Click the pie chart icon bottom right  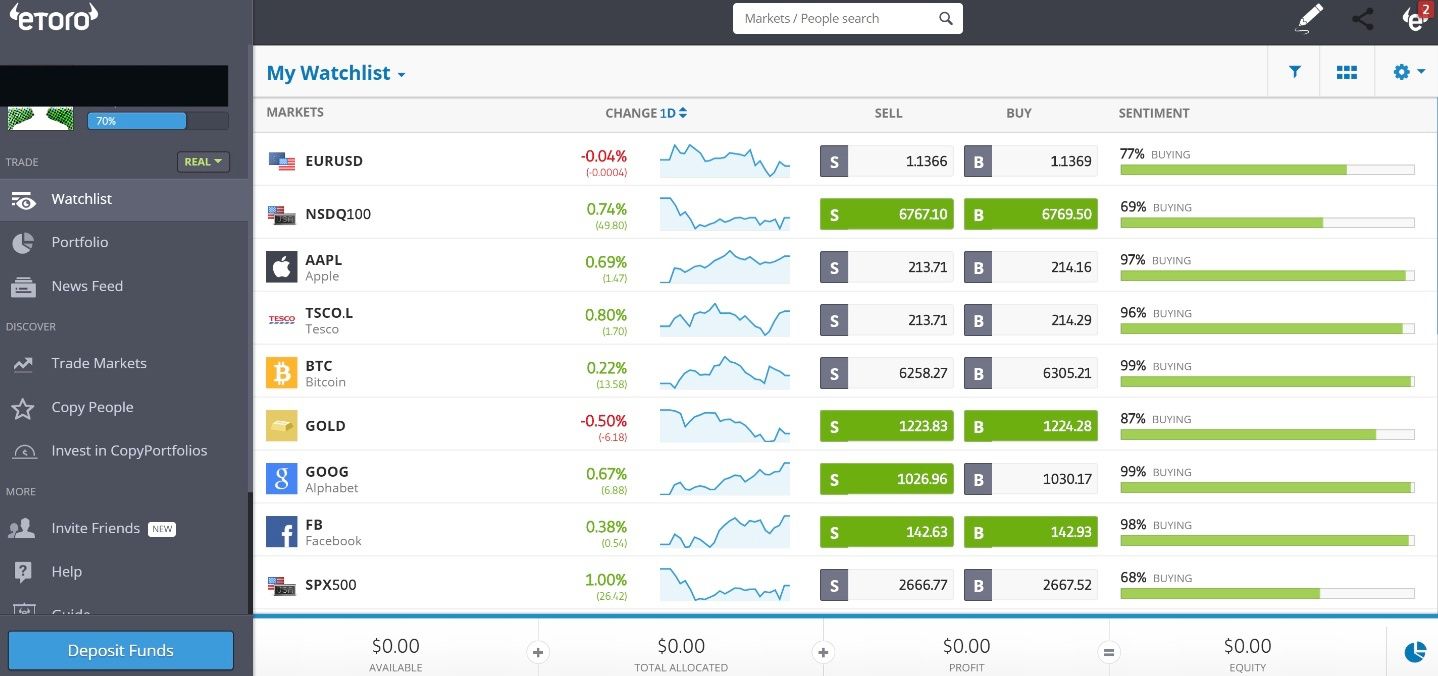(x=1415, y=652)
